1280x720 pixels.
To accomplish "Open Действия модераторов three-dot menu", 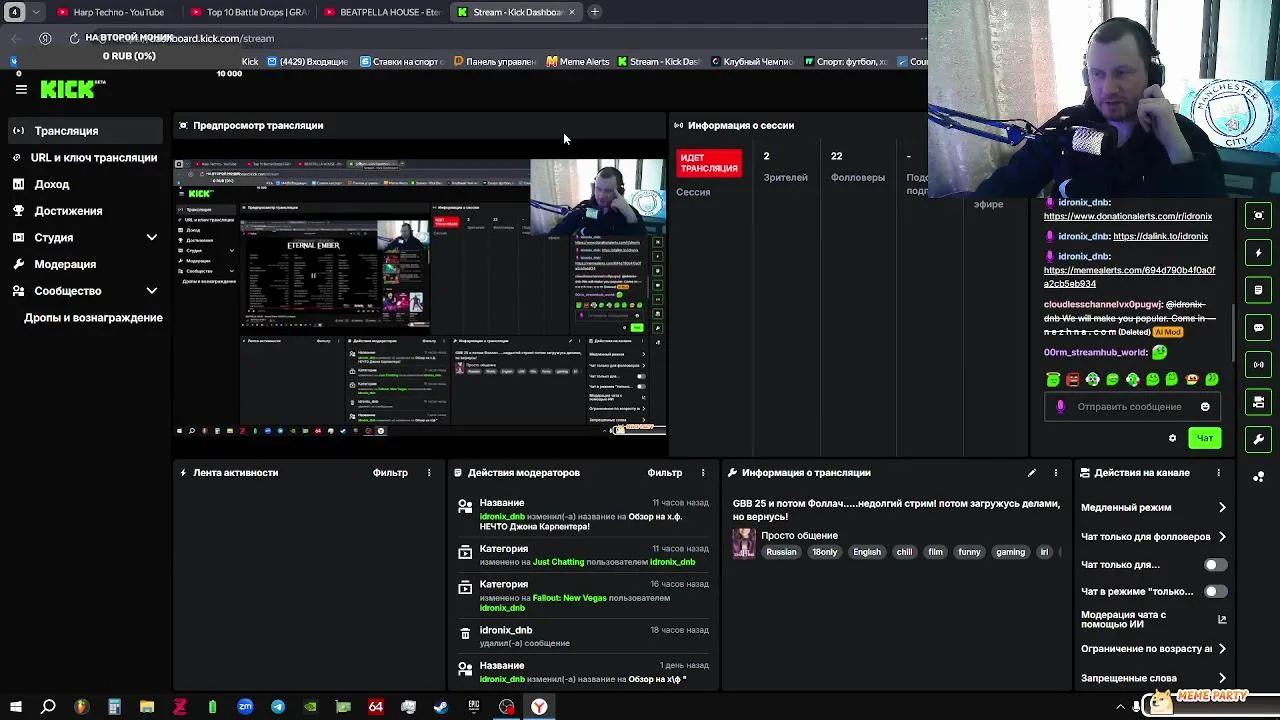I will pos(703,473).
